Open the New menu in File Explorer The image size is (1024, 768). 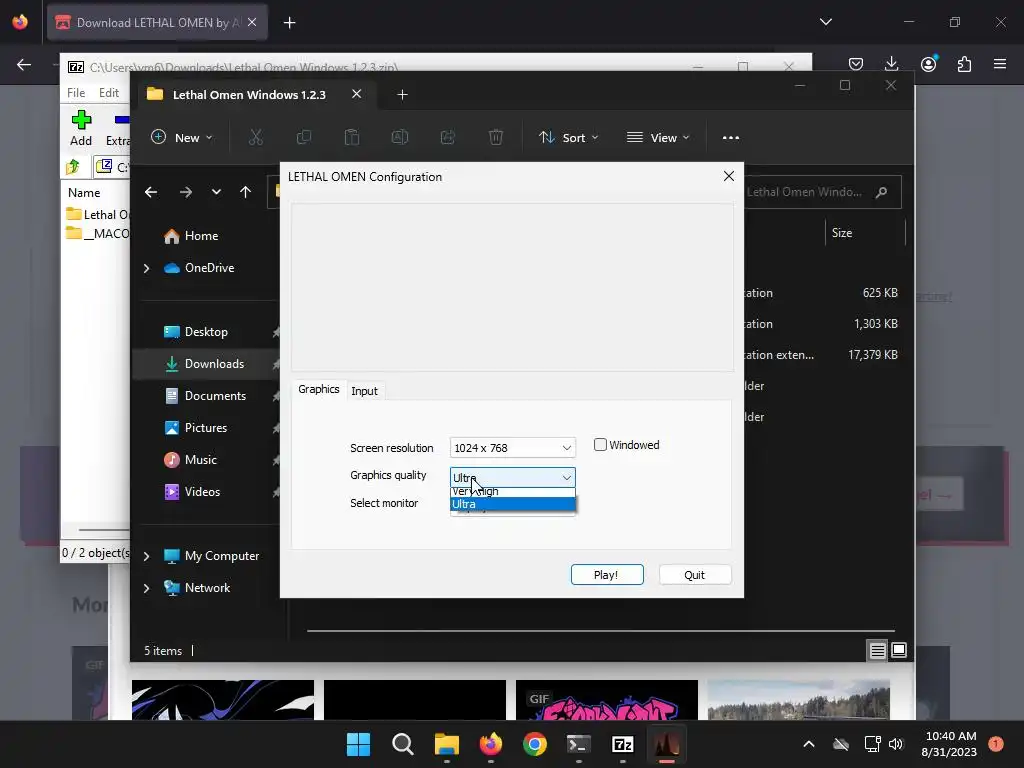[x=182, y=137]
